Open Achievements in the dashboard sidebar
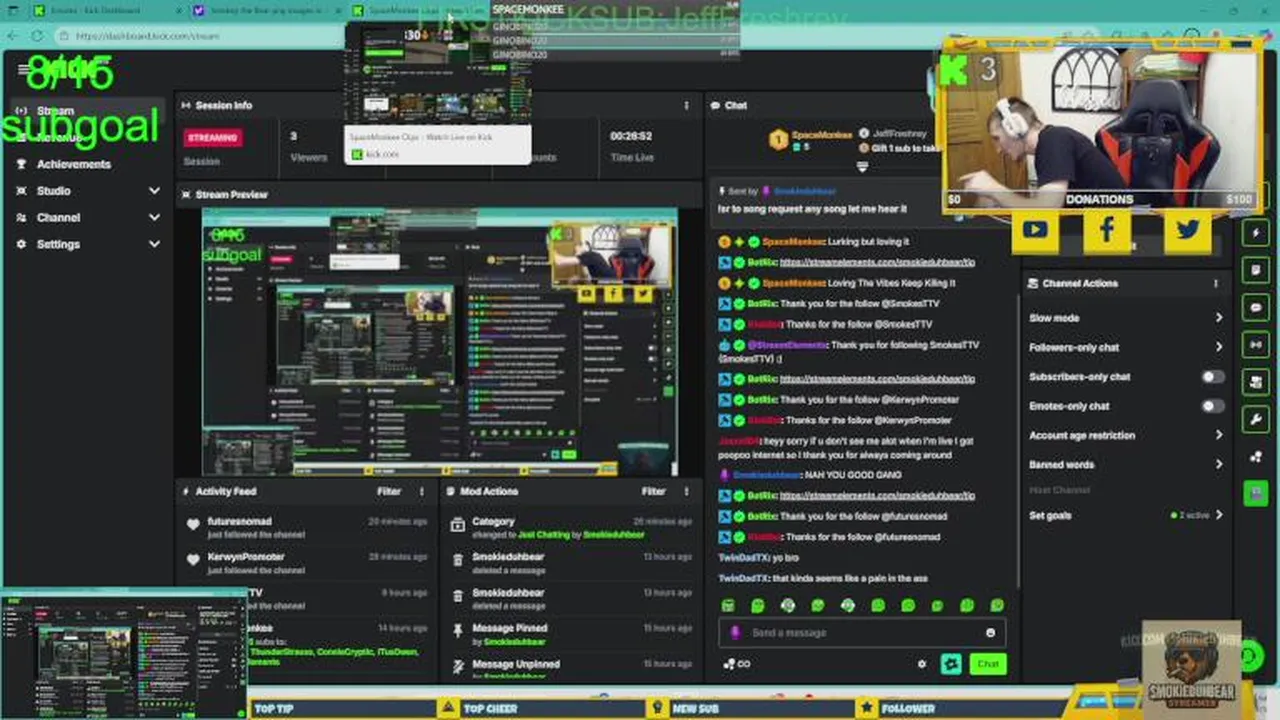Image resolution: width=1280 pixels, height=720 pixels. click(73, 164)
